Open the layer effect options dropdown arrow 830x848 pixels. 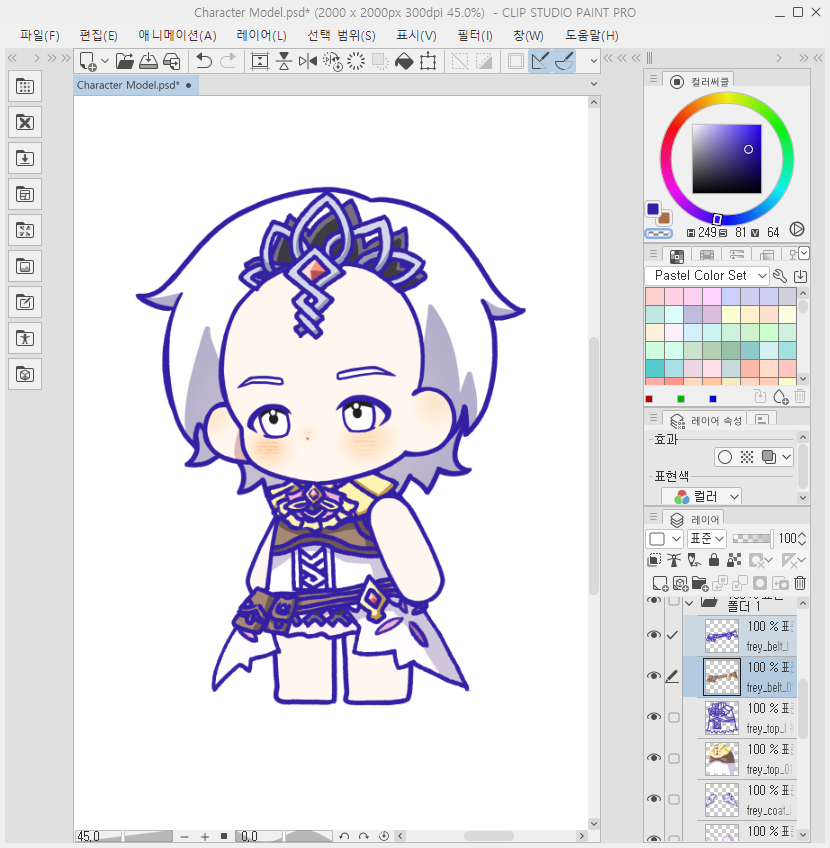coord(786,457)
